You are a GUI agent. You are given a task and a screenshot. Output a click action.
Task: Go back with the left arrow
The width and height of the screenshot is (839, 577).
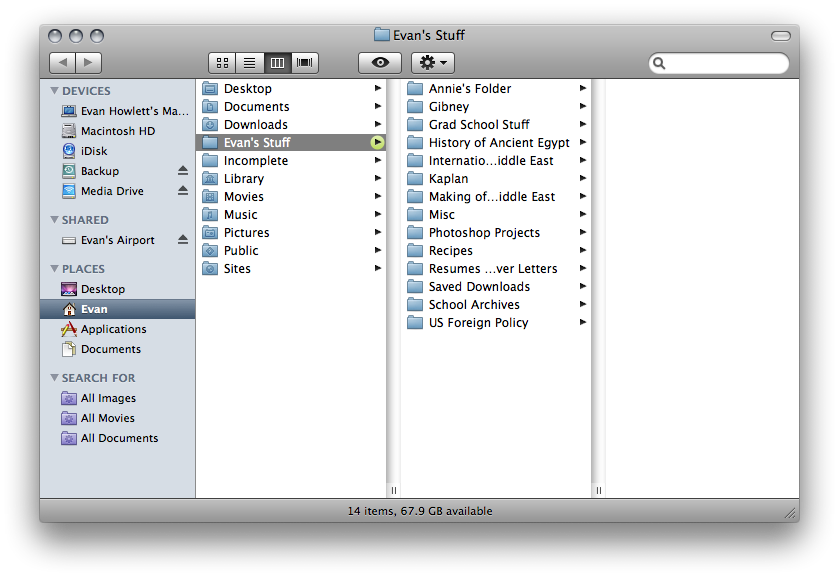point(63,63)
